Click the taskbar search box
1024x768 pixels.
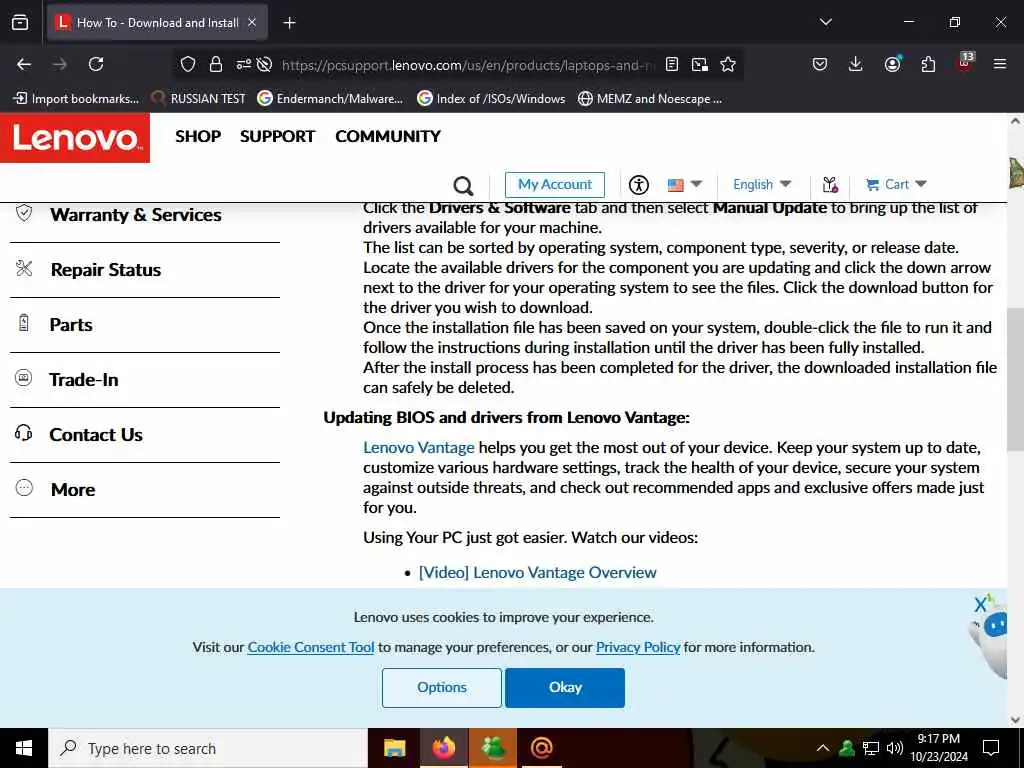click(x=208, y=748)
